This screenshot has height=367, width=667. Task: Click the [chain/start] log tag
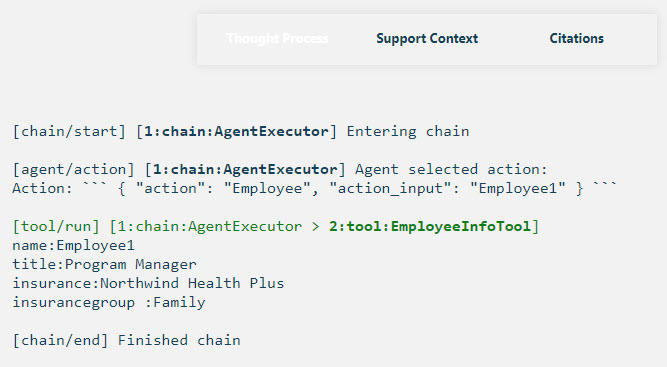[69, 131]
